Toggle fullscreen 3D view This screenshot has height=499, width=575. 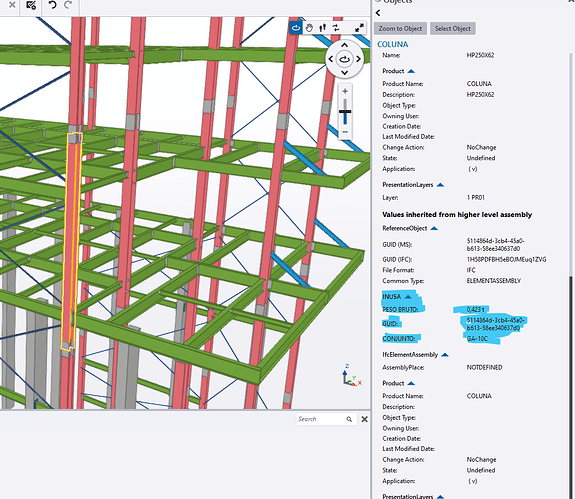(x=359, y=28)
